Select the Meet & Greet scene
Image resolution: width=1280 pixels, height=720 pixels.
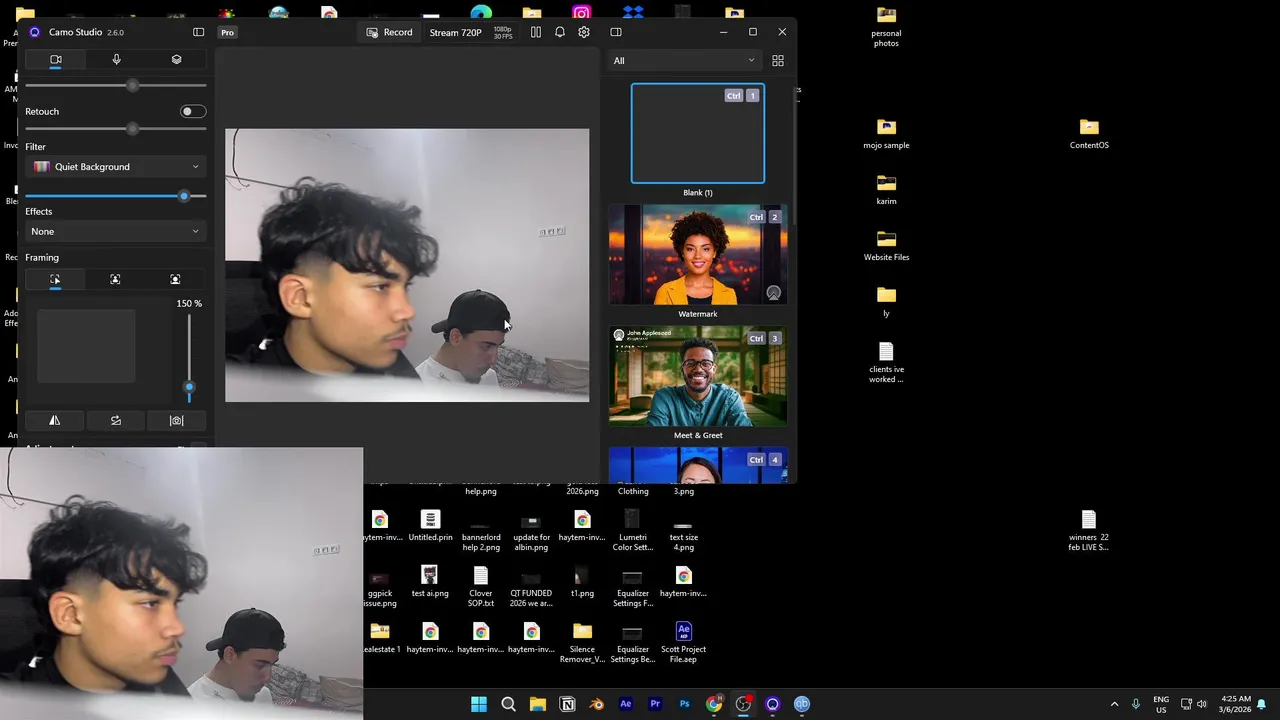coord(698,376)
